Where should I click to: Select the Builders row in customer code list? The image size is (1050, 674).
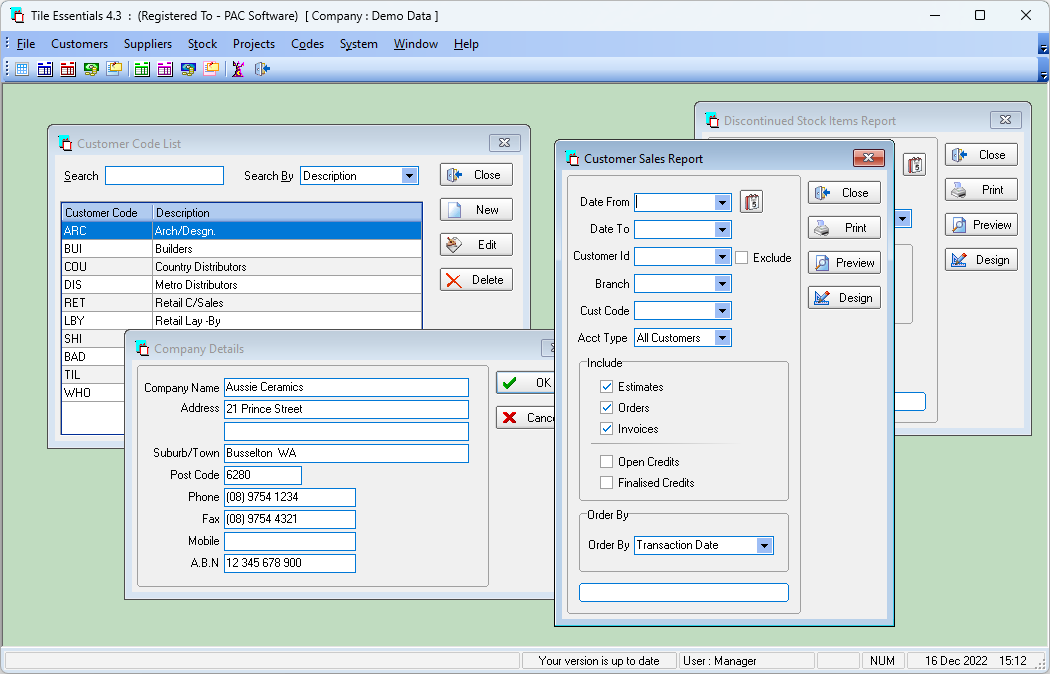tap(242, 249)
